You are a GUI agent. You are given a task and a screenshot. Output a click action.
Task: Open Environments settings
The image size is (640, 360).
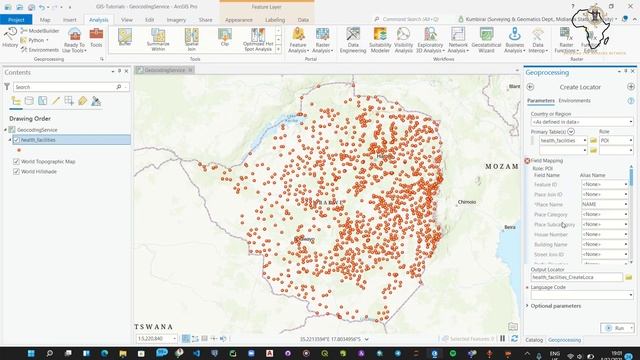[x=40, y=50]
